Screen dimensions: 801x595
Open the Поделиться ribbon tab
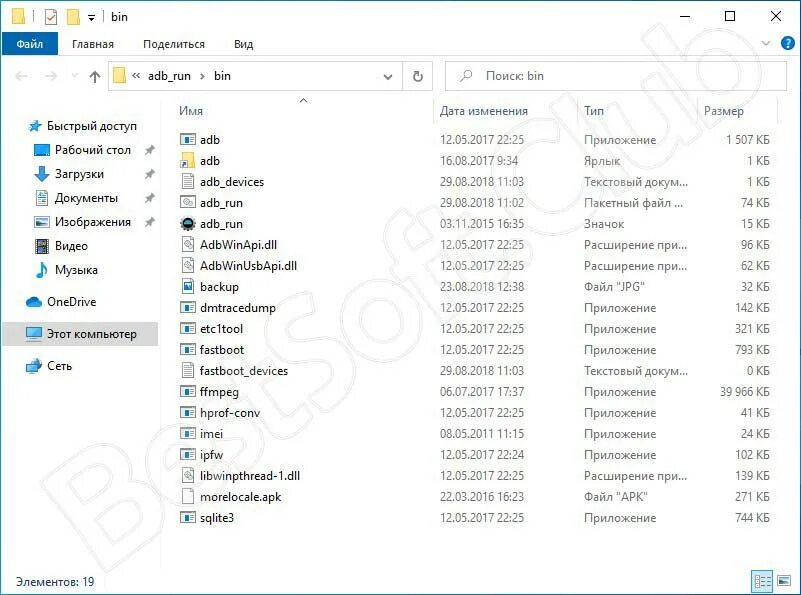point(174,44)
